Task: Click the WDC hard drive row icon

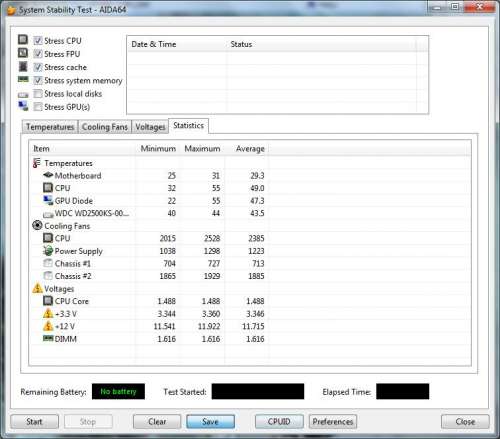Action: click(48, 214)
